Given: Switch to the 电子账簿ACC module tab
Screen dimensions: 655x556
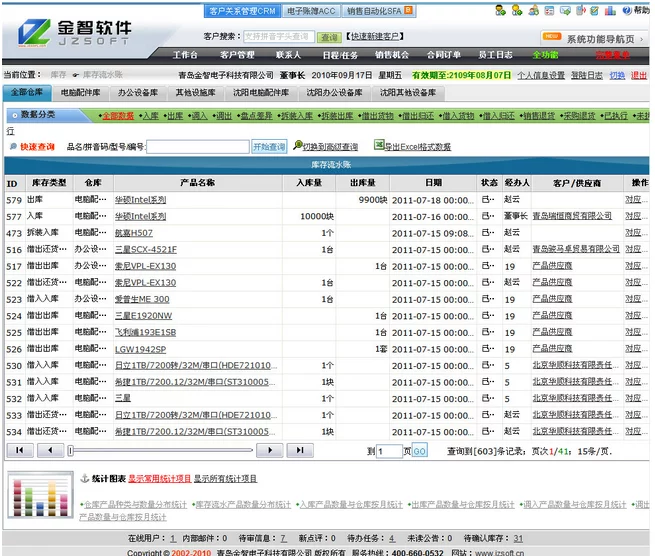Looking at the screenshot, I should pos(313,11).
